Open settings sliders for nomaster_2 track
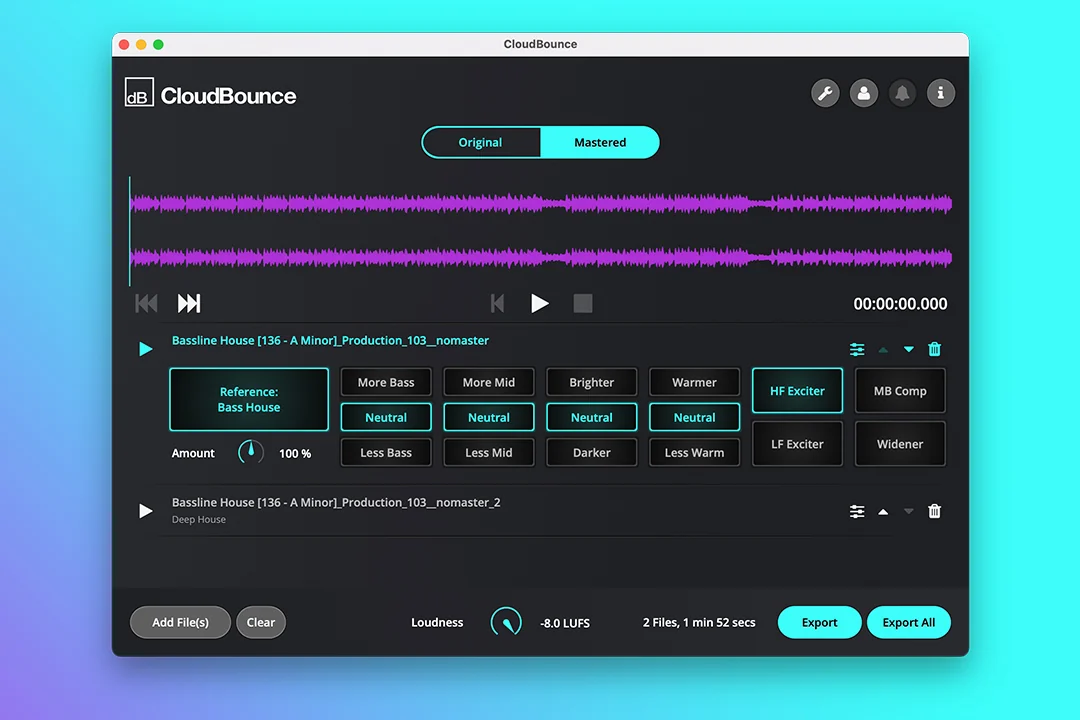1080x720 pixels. (857, 511)
